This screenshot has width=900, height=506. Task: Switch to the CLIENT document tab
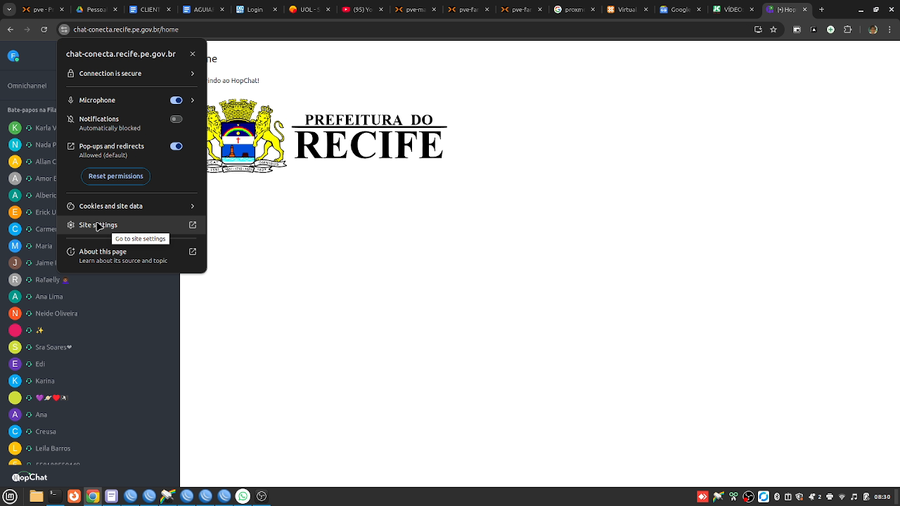[150, 9]
